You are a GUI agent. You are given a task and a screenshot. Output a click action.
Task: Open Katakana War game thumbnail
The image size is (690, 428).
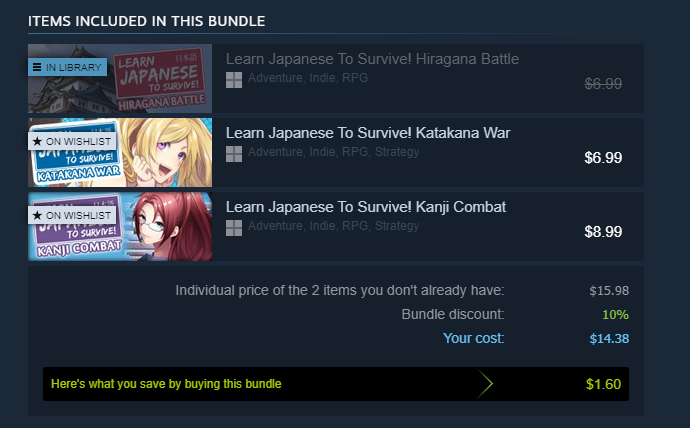120,152
